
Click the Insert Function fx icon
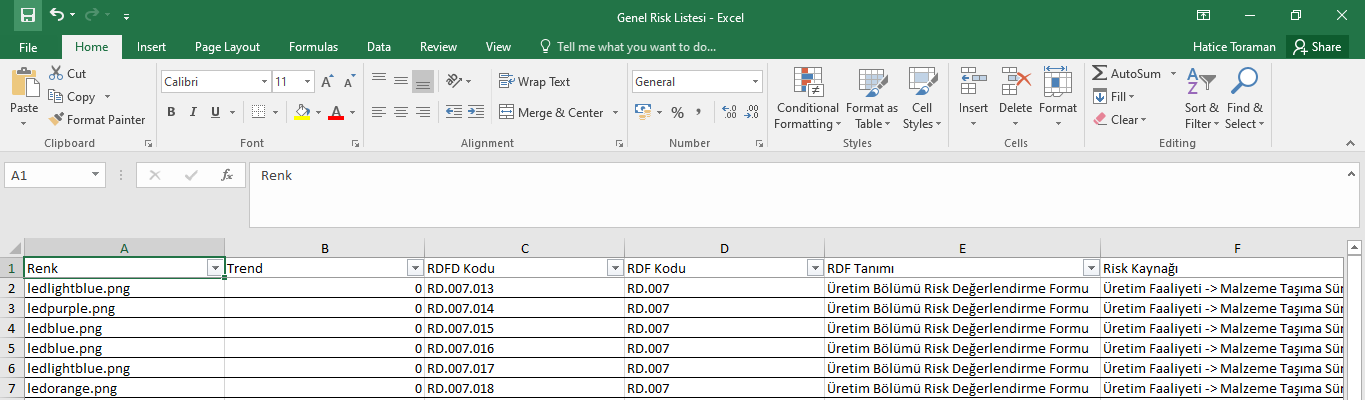click(227, 175)
